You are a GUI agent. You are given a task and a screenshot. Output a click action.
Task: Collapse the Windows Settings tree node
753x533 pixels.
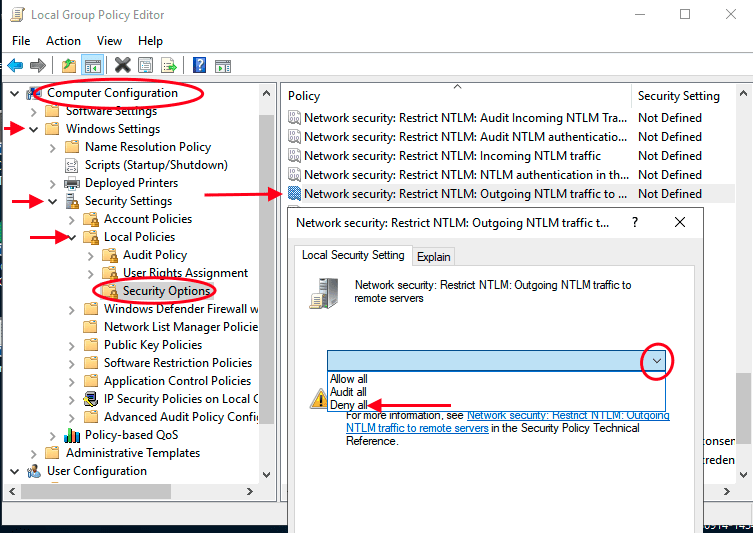(34, 129)
